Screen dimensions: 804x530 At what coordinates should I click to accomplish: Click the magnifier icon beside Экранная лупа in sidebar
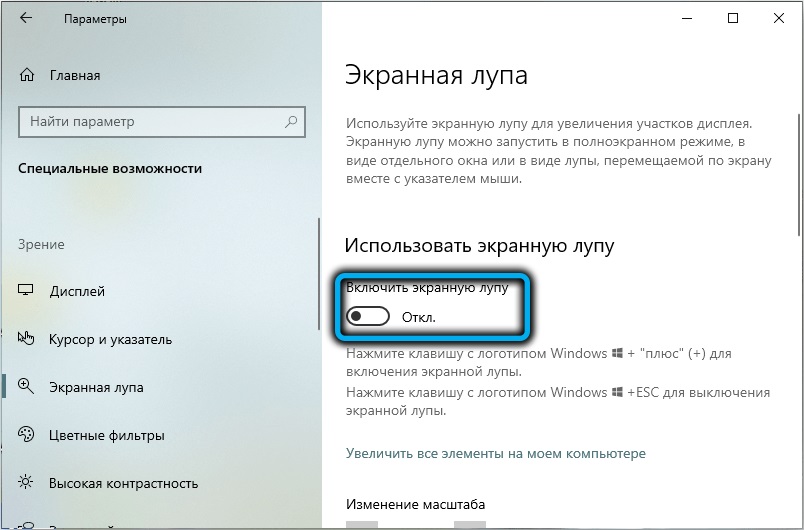pyautogui.click(x=27, y=387)
